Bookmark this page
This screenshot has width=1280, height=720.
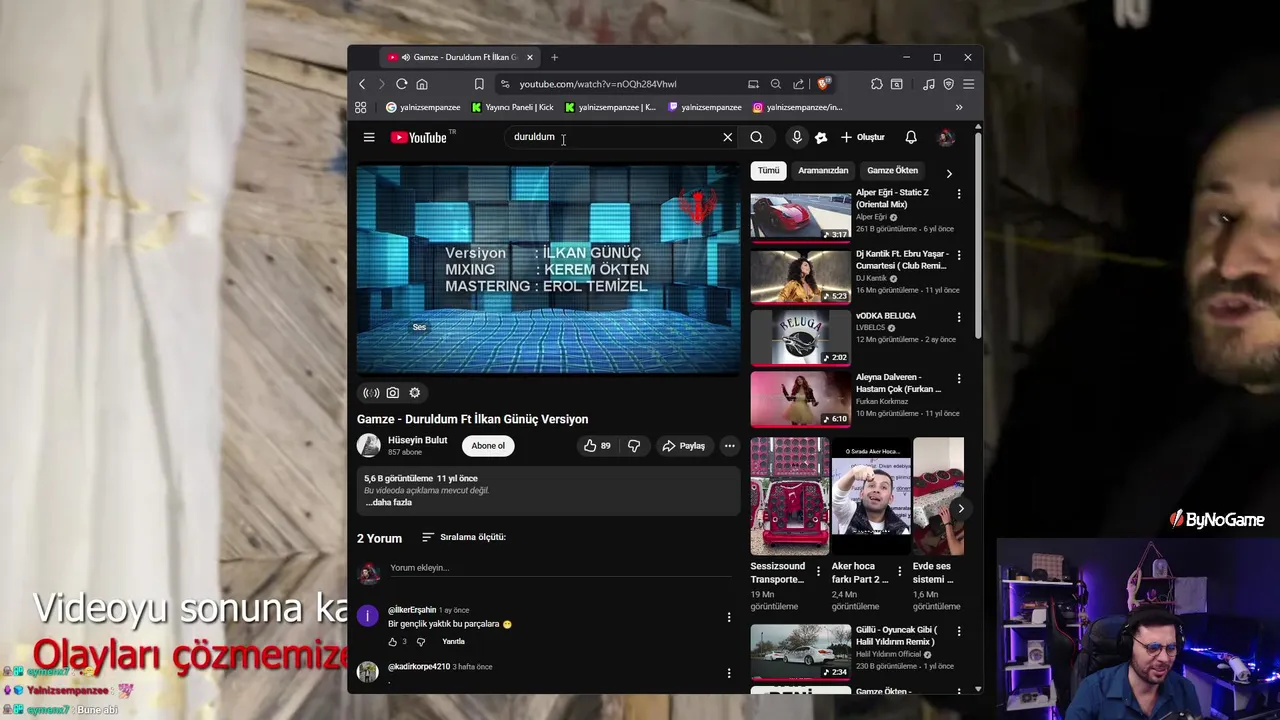click(x=479, y=84)
